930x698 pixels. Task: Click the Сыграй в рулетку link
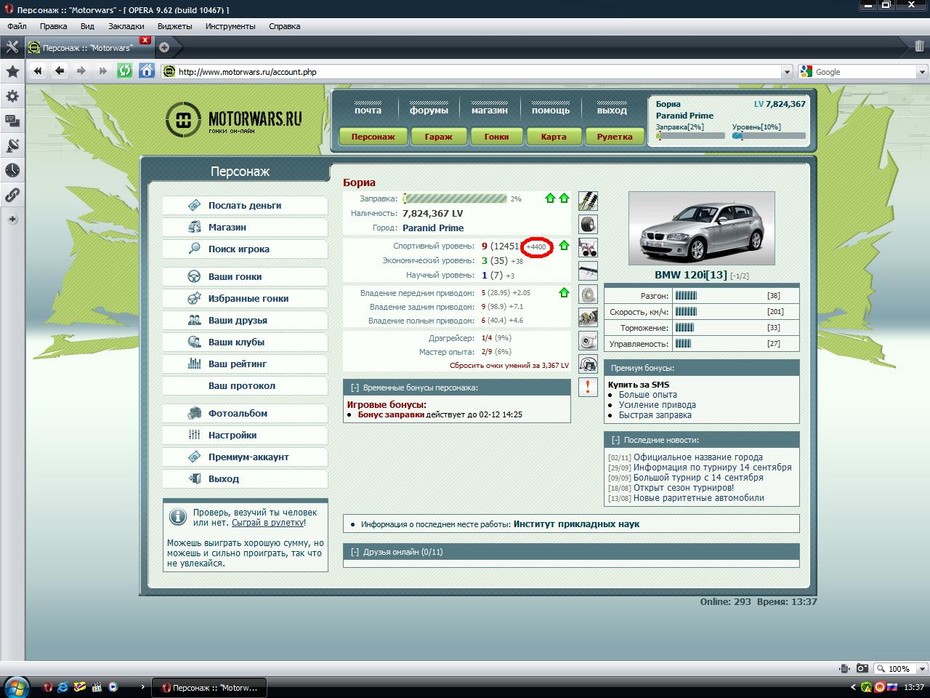click(x=268, y=522)
